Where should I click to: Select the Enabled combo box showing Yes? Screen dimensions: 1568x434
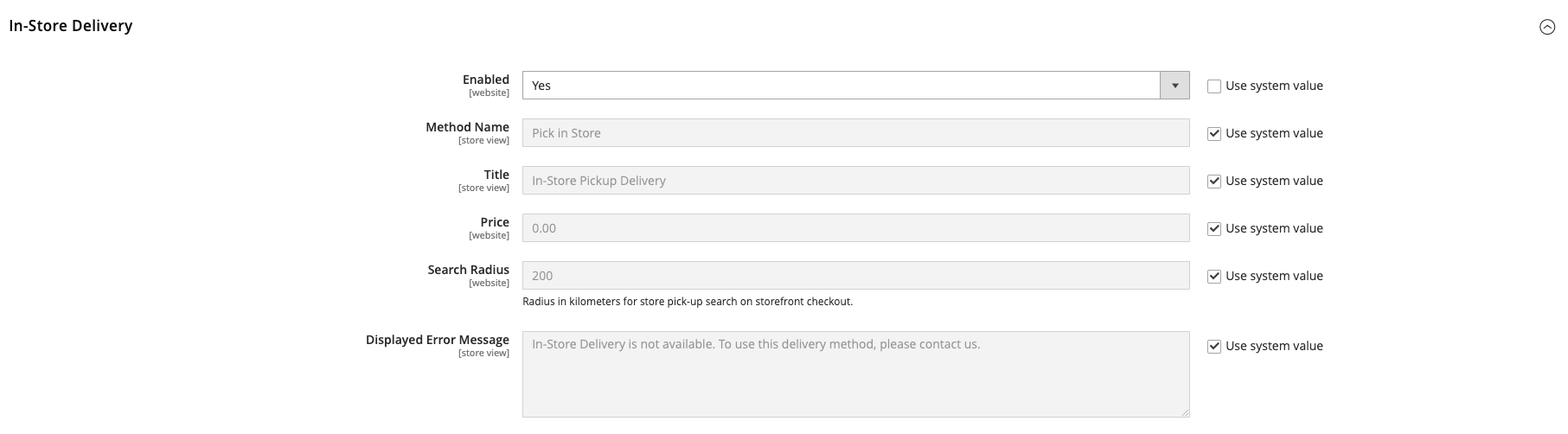[x=841, y=86]
